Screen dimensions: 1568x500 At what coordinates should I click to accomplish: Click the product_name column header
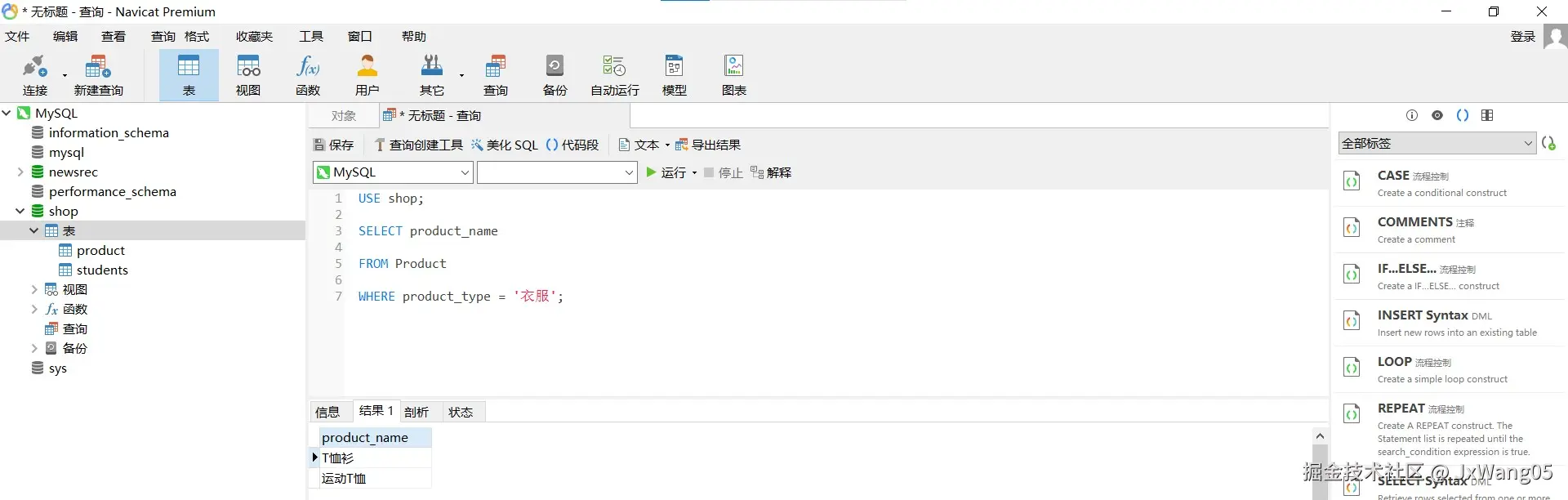(x=375, y=437)
